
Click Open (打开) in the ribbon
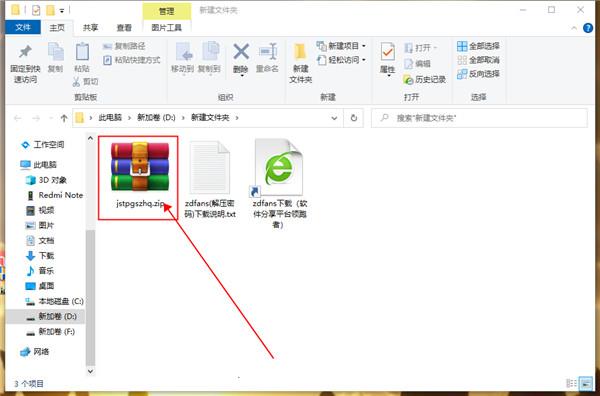click(420, 48)
